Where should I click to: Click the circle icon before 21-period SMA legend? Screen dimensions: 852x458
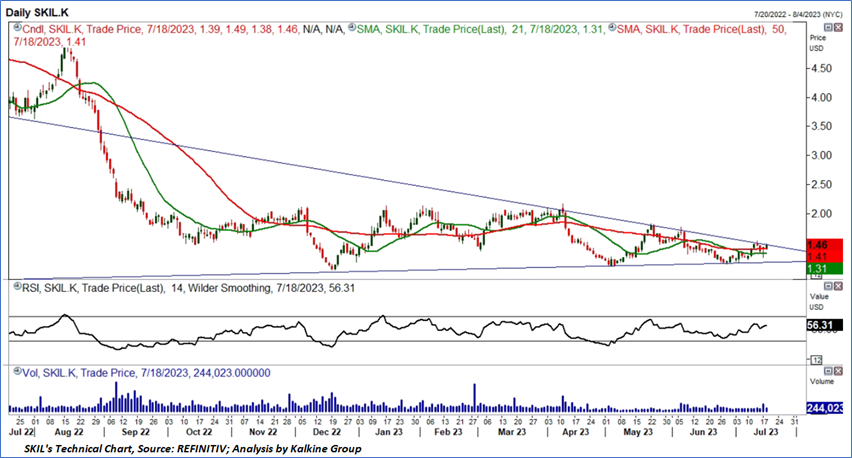click(352, 27)
